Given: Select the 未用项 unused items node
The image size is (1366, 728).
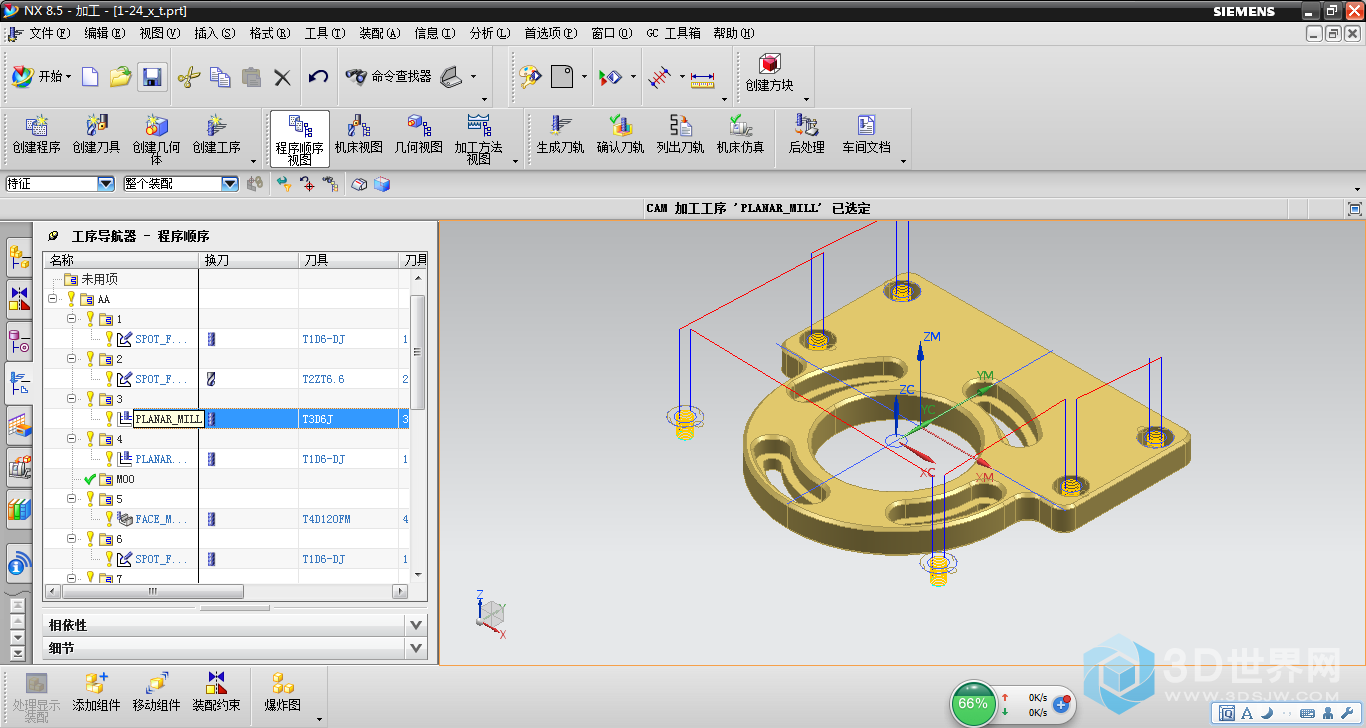Looking at the screenshot, I should (99, 279).
